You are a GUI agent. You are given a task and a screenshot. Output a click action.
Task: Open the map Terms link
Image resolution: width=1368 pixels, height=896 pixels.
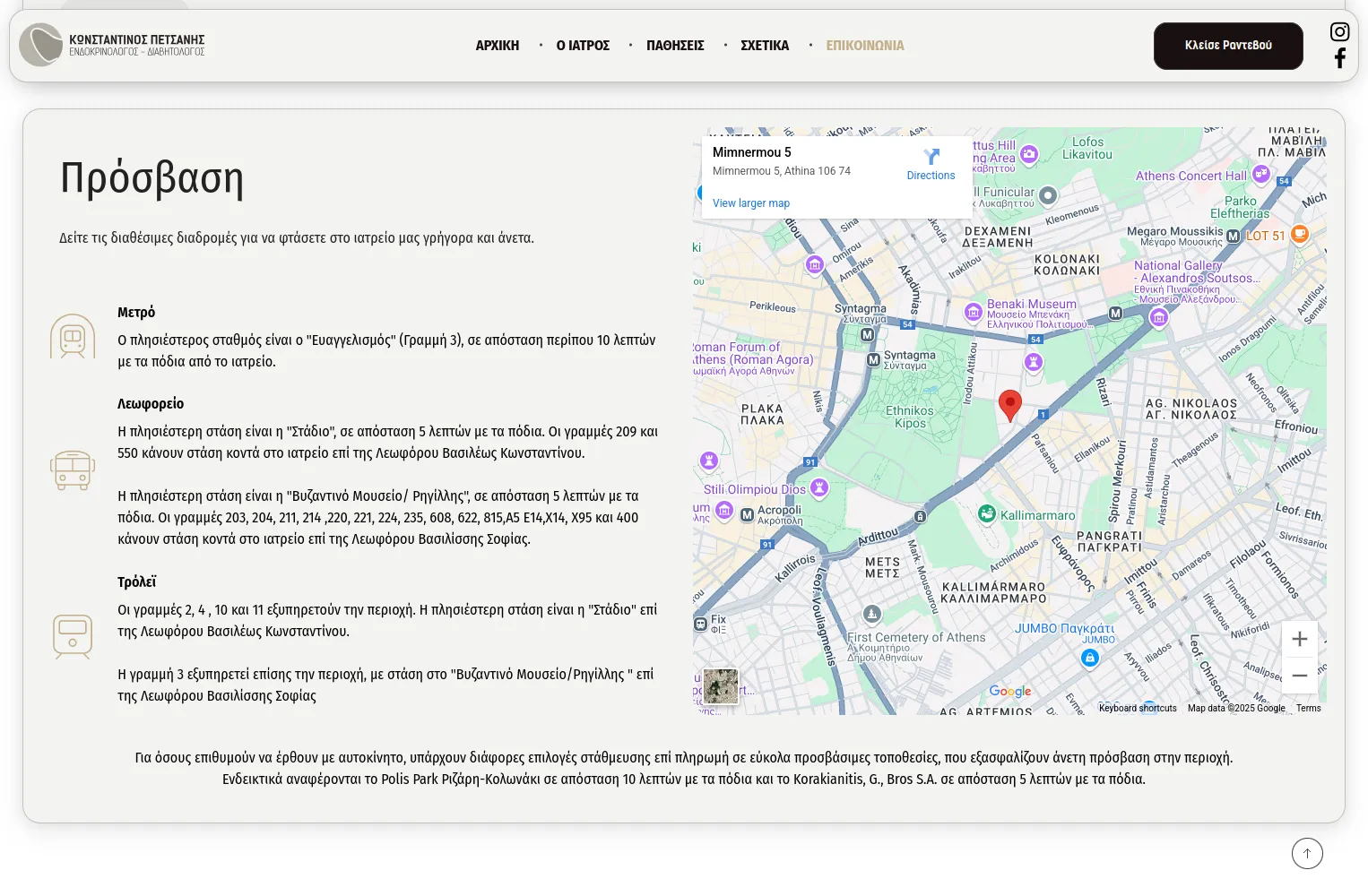1308,708
